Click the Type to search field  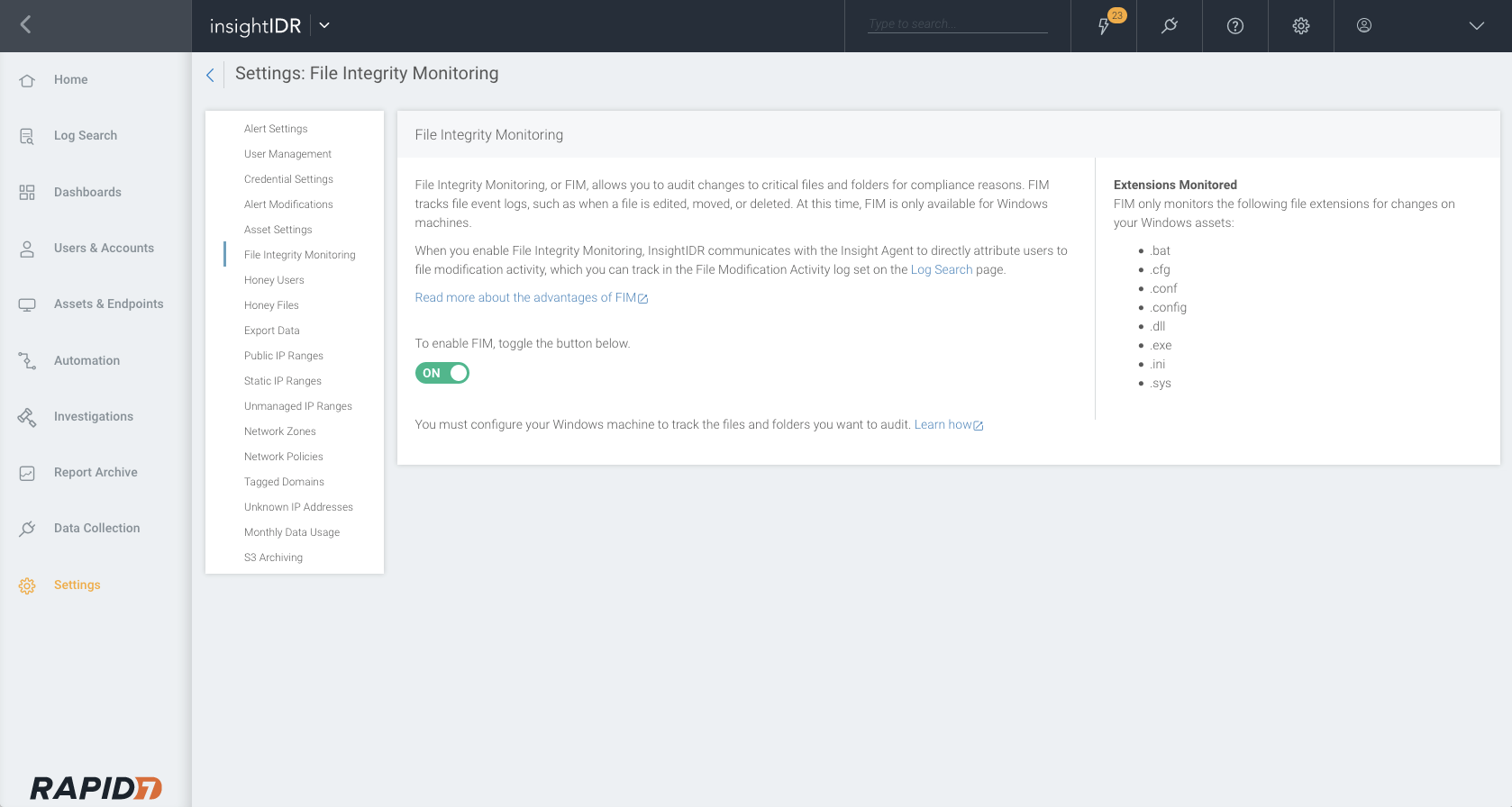(x=957, y=24)
